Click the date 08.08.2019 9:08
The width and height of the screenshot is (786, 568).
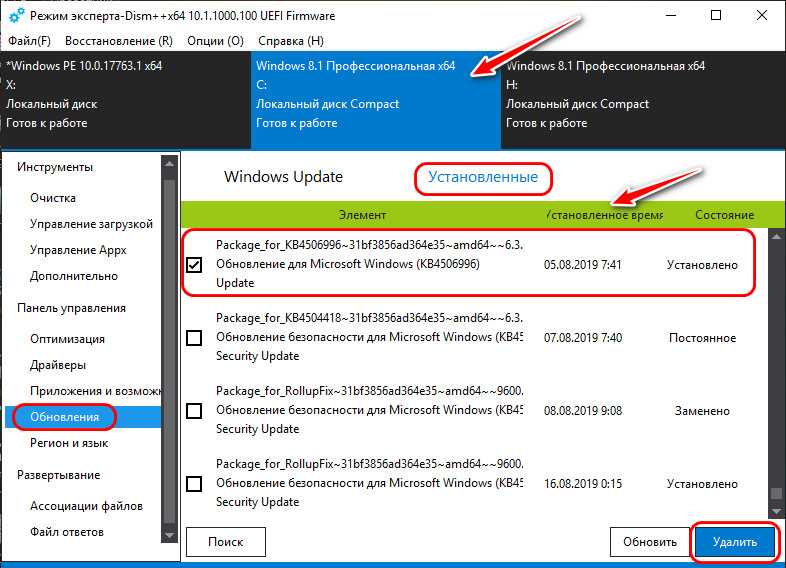pos(582,411)
